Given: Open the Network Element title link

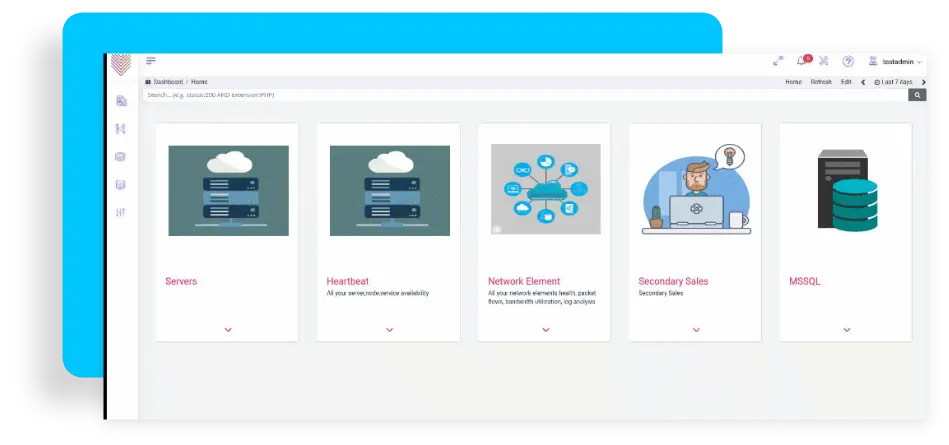Looking at the screenshot, I should point(524,281).
